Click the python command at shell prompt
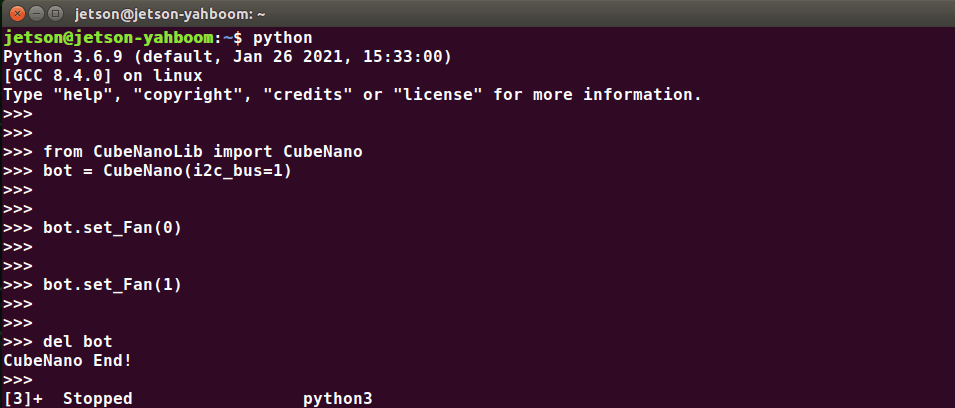 click(283, 38)
